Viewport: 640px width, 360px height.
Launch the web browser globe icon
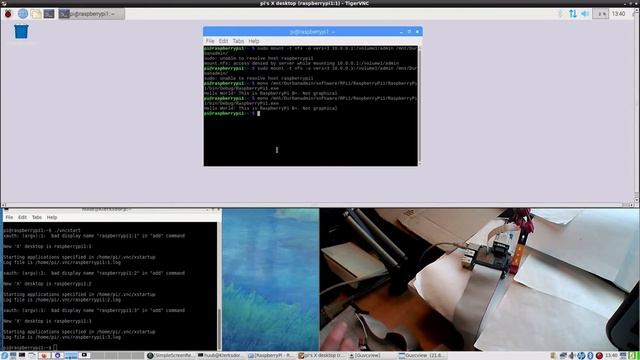[23, 14]
